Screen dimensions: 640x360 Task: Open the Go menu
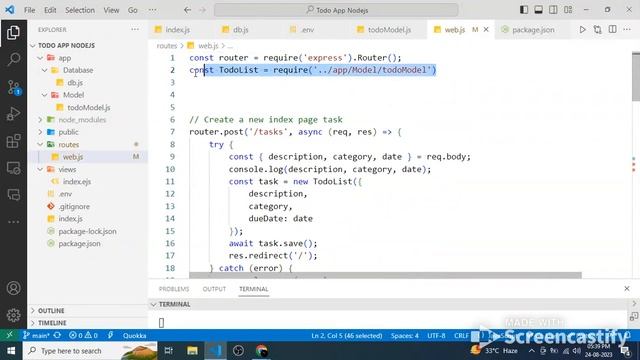pos(133,10)
